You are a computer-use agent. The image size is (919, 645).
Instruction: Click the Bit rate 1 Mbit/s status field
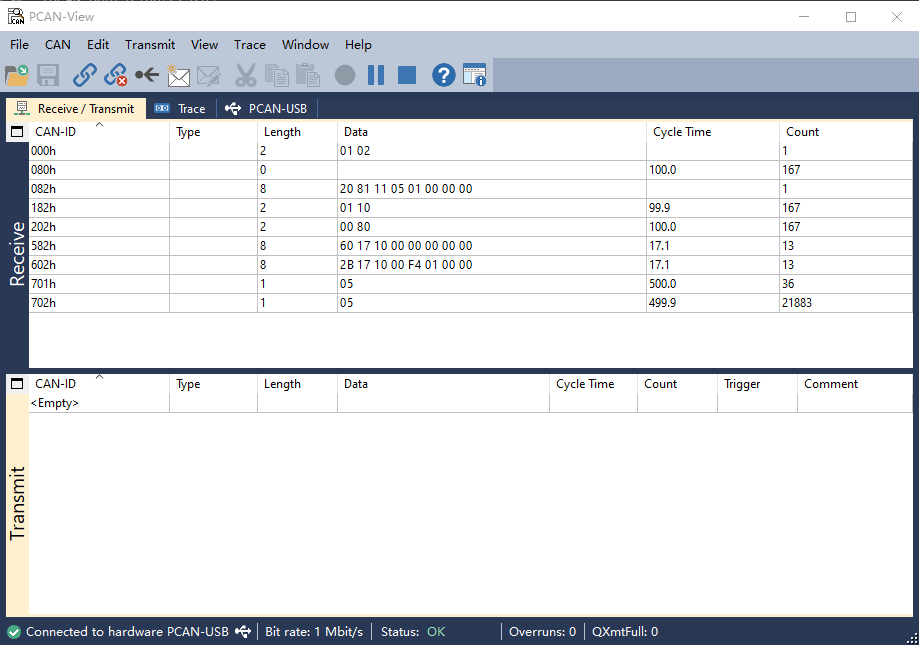[314, 632]
